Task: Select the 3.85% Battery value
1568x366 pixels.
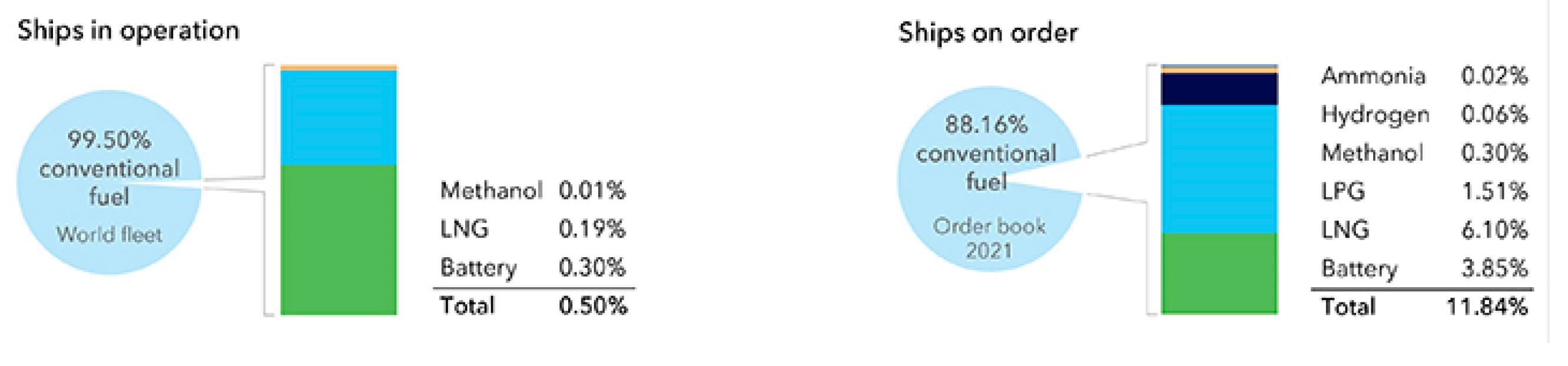Action: [1494, 268]
